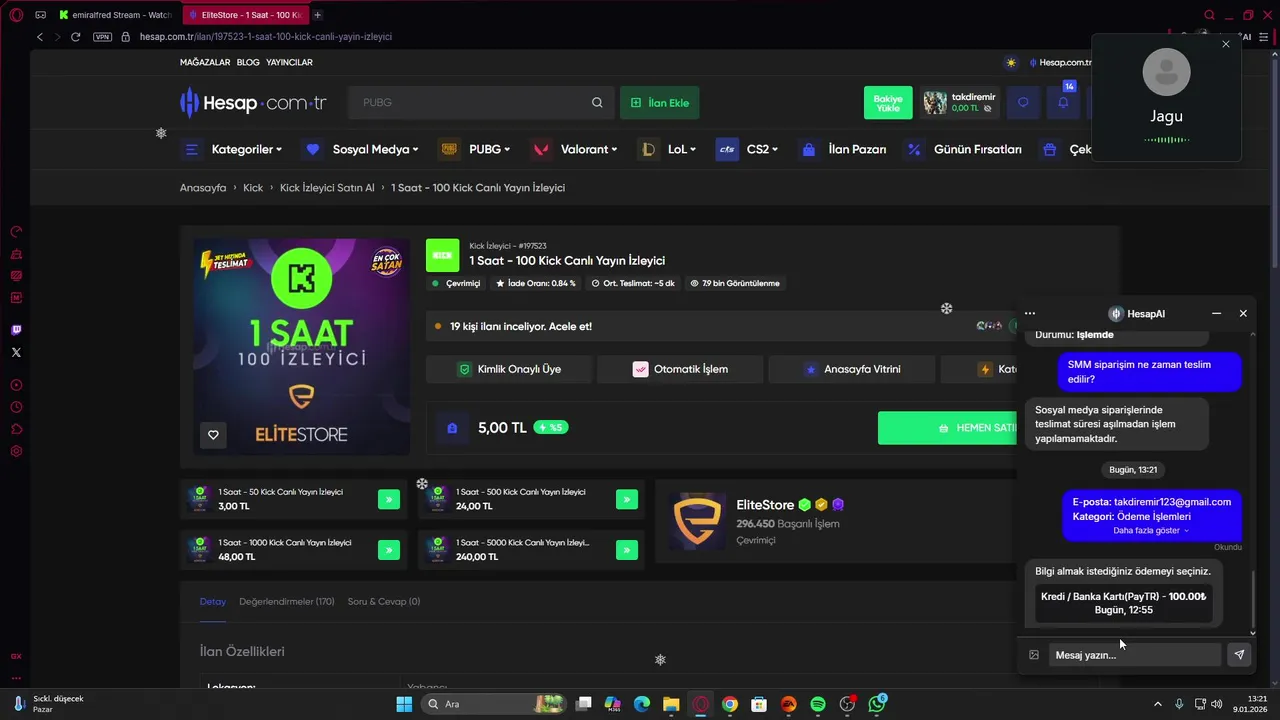Image resolution: width=1280 pixels, height=720 pixels.
Task: Expand message with Daha fazla göster
Action: point(1151,531)
